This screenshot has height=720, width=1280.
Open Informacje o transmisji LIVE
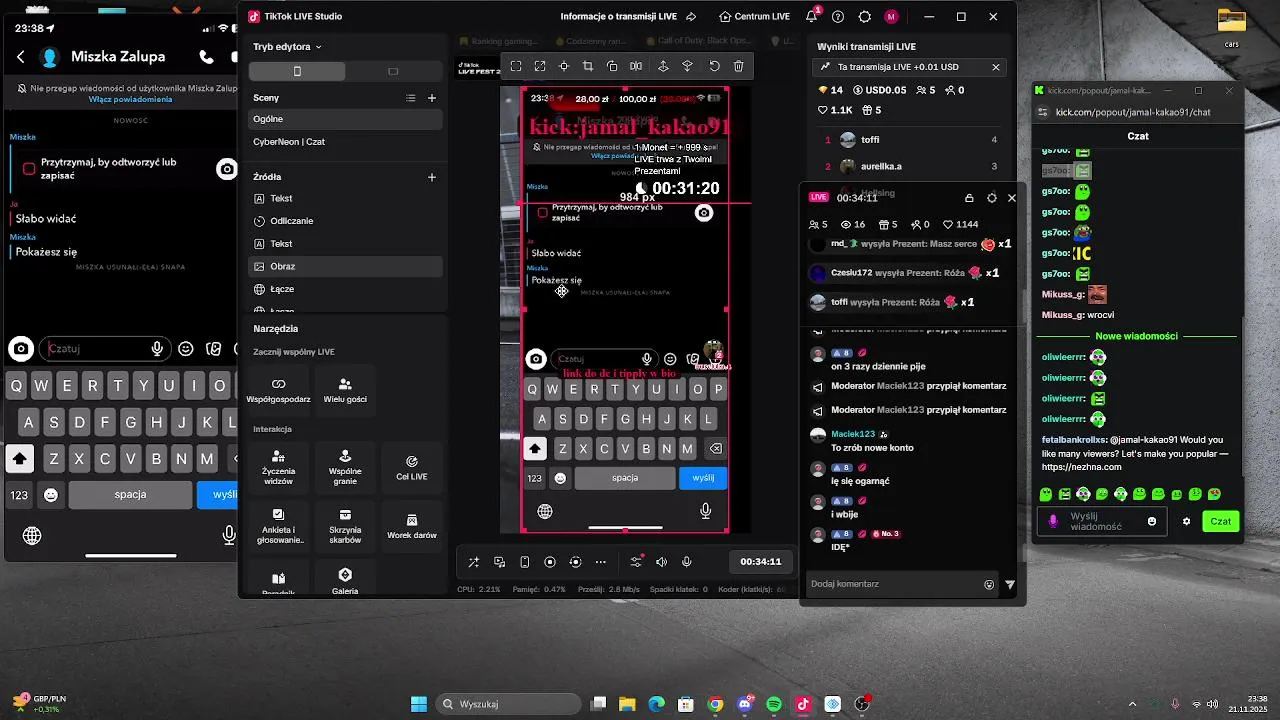point(619,17)
